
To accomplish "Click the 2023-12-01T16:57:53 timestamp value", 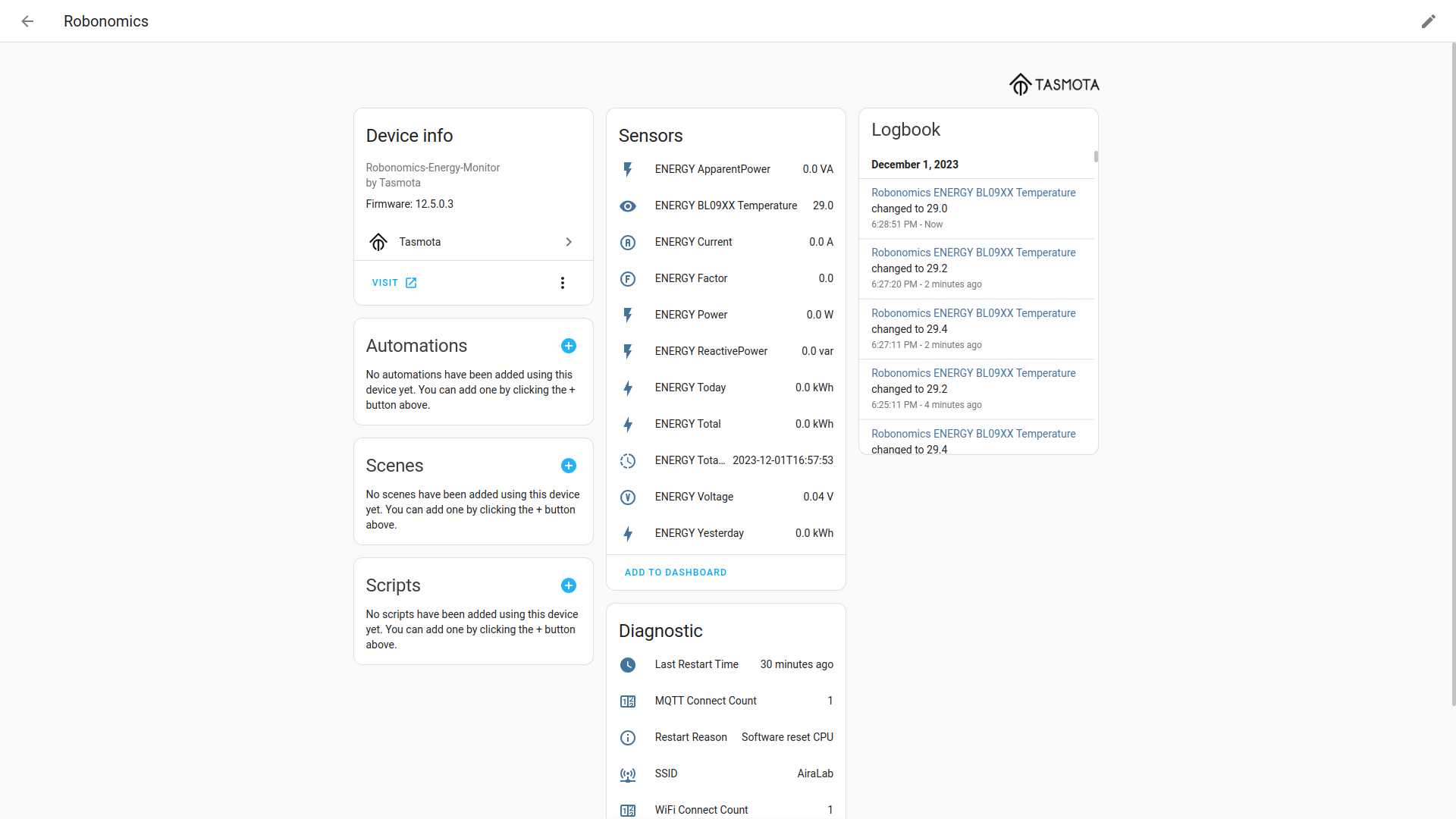I will pos(783,460).
